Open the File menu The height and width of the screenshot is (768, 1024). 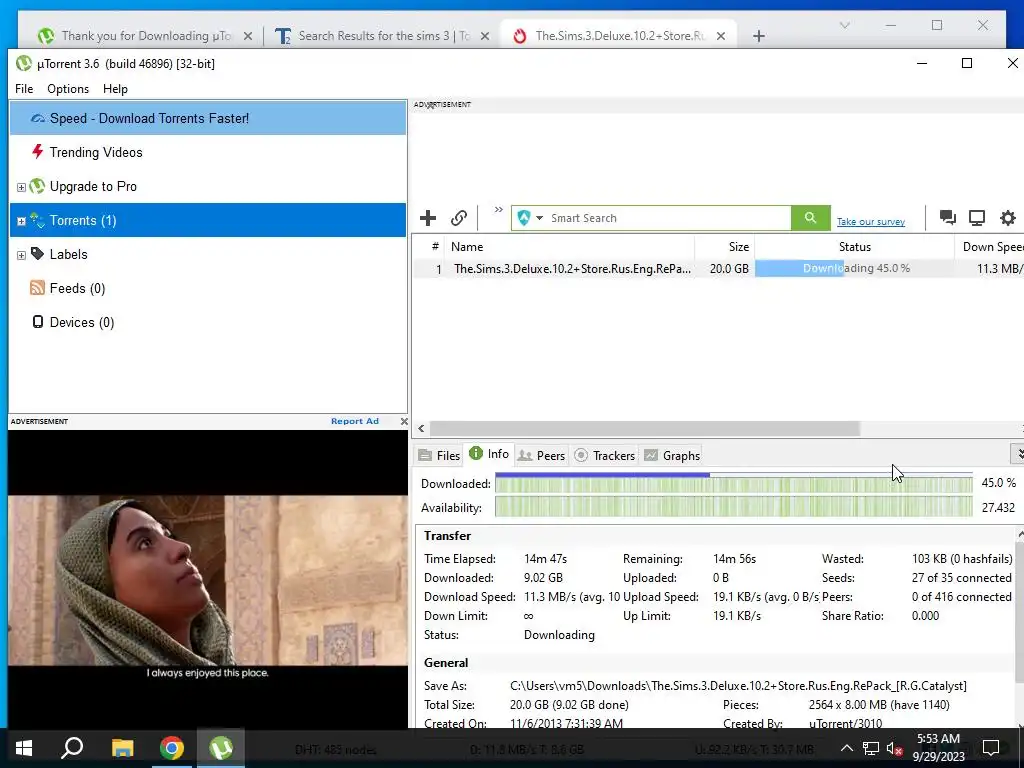pyautogui.click(x=24, y=89)
